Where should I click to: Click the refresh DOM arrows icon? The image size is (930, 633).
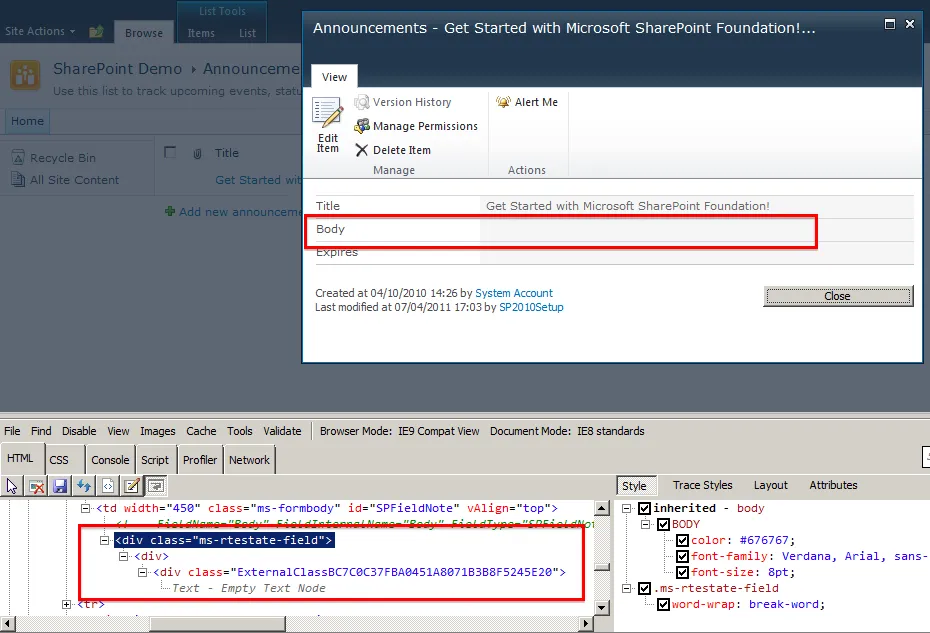[84, 486]
